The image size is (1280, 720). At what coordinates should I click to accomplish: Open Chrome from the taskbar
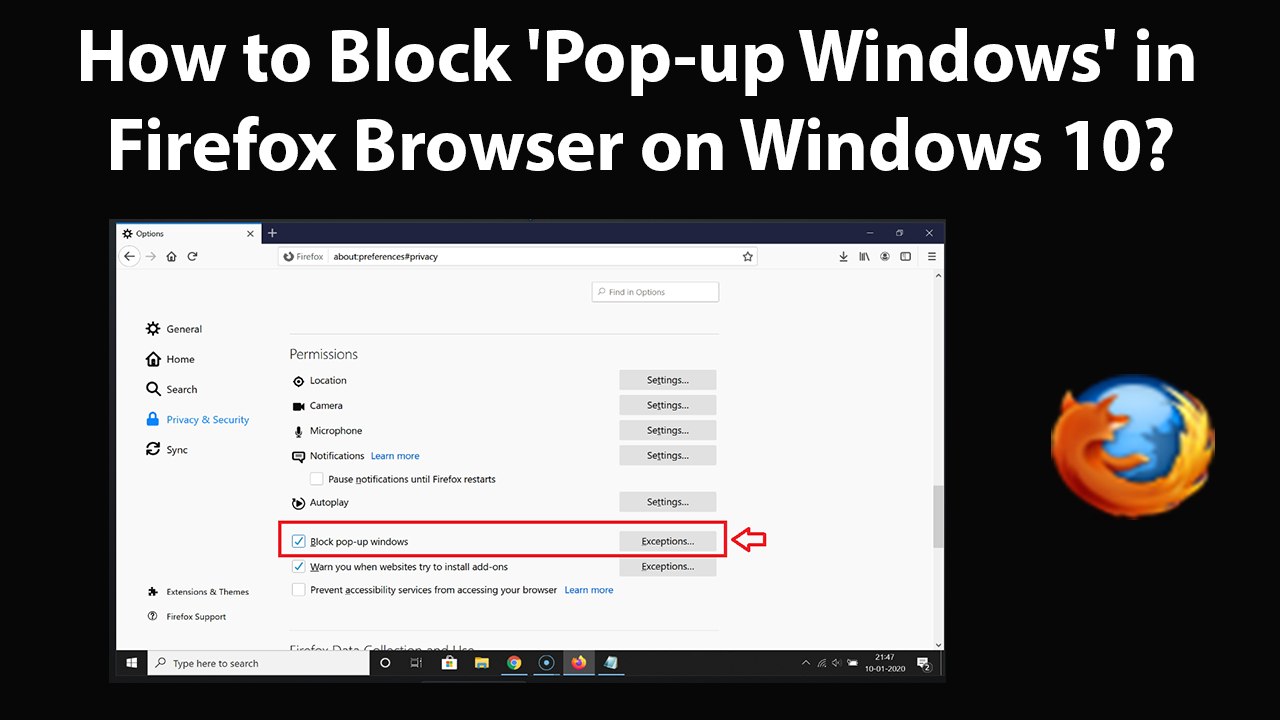513,663
